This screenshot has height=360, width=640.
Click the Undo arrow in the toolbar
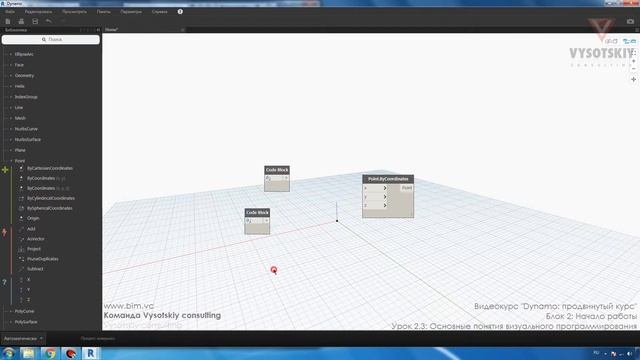tap(49, 21)
